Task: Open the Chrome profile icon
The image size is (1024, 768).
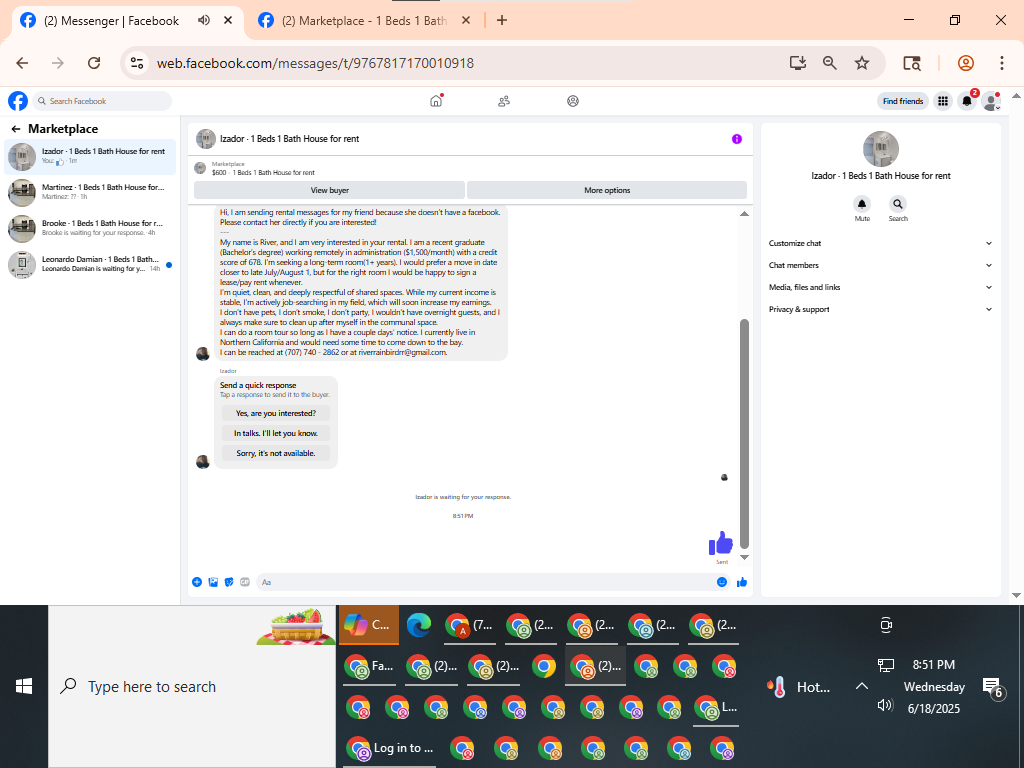Action: click(x=966, y=63)
